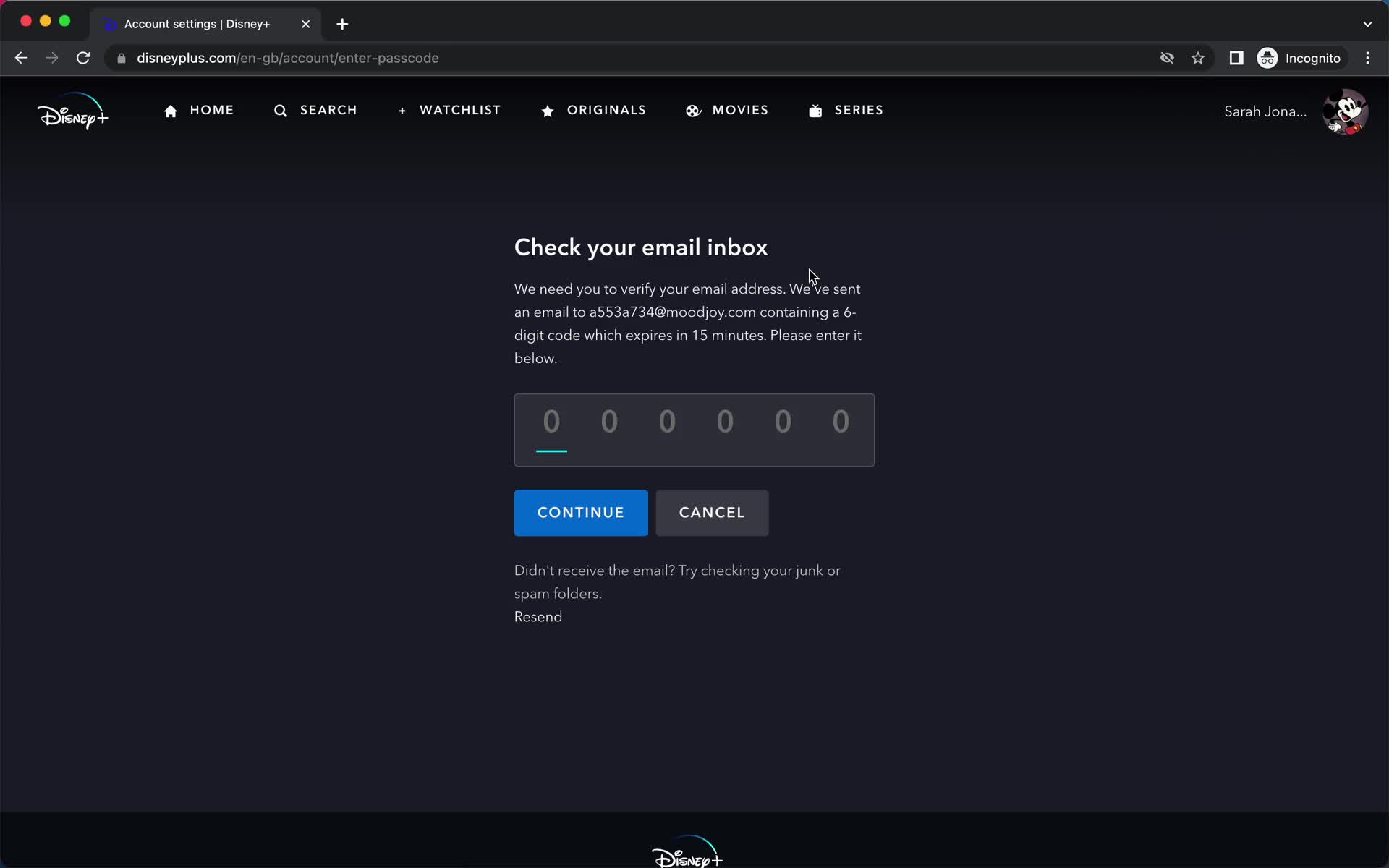The width and height of the screenshot is (1389, 868).
Task: Open the Home icon in navigation
Action: (x=171, y=111)
